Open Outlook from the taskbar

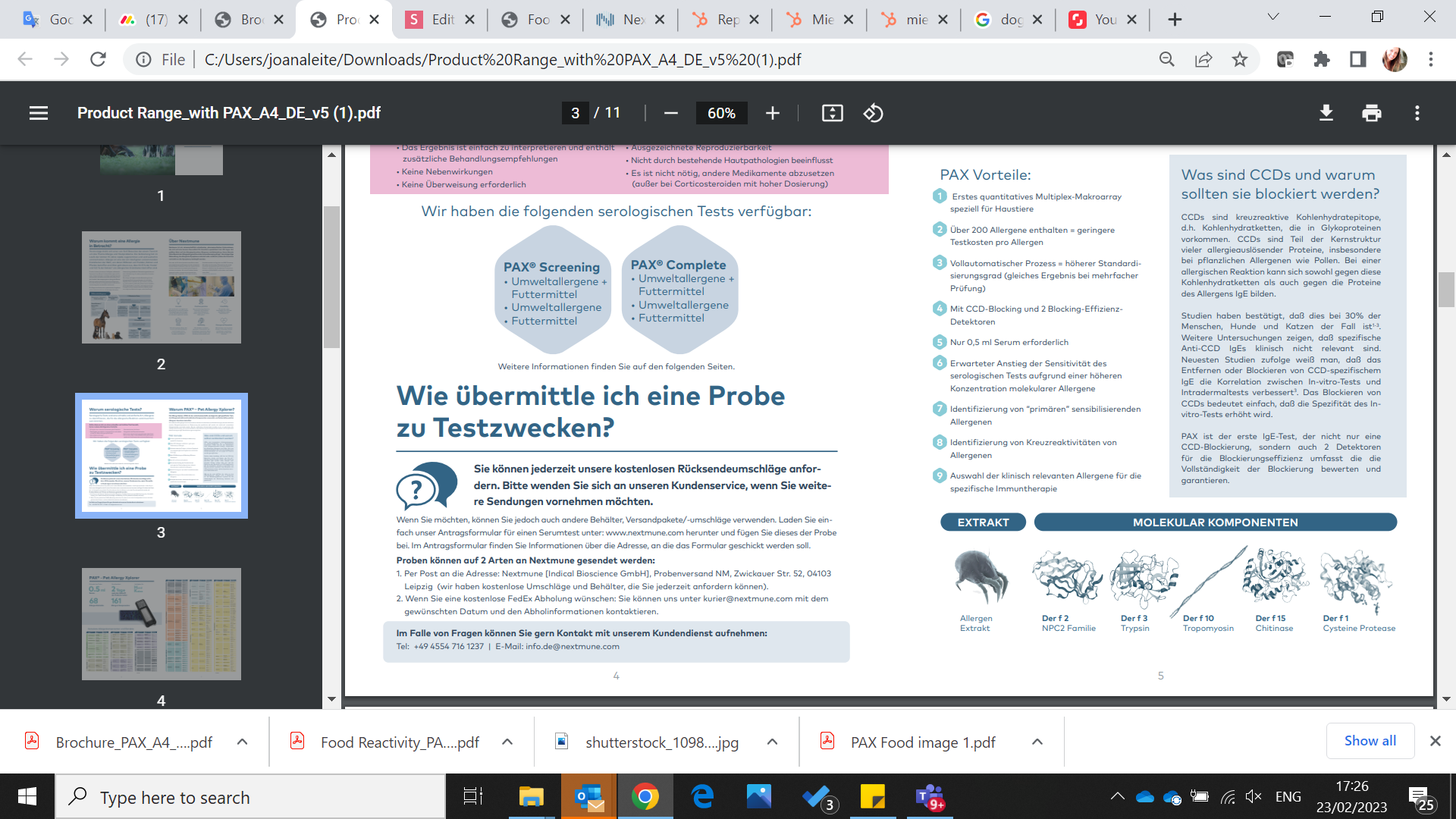pyautogui.click(x=588, y=797)
